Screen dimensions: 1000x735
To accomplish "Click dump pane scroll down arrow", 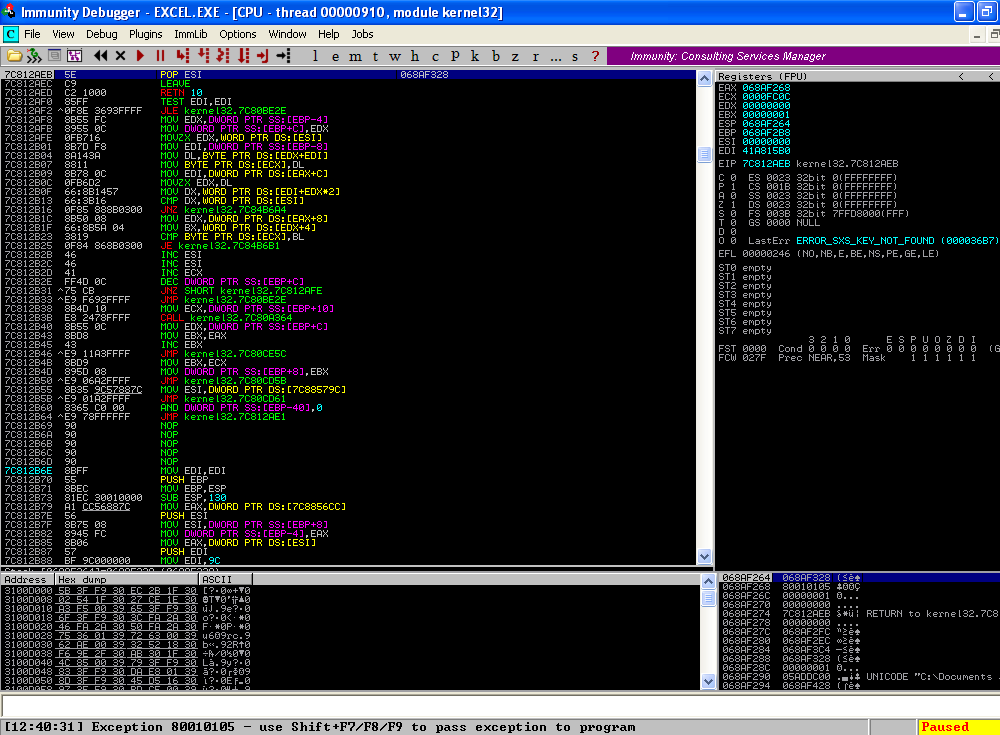I will pos(708,681).
